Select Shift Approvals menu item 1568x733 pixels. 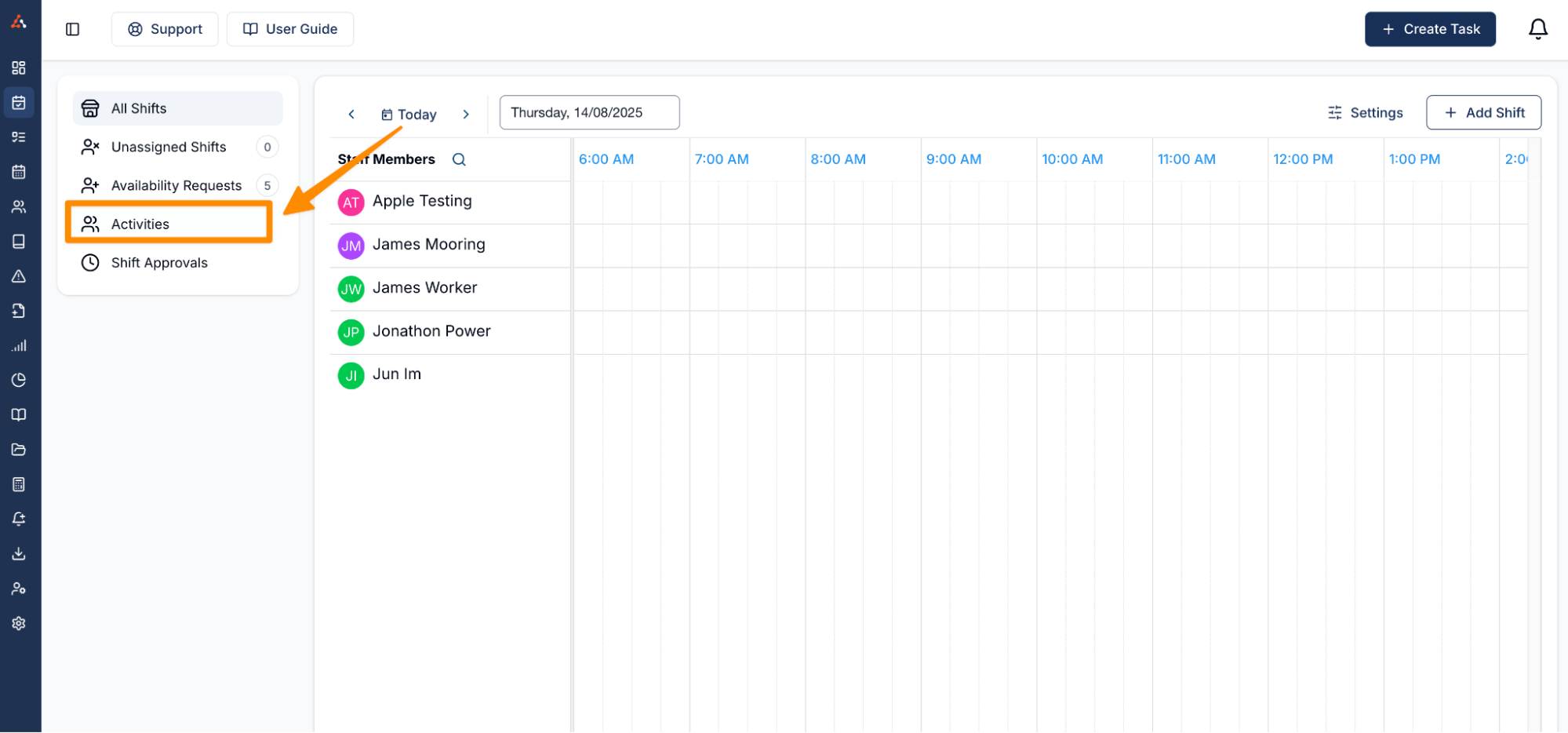click(x=159, y=263)
